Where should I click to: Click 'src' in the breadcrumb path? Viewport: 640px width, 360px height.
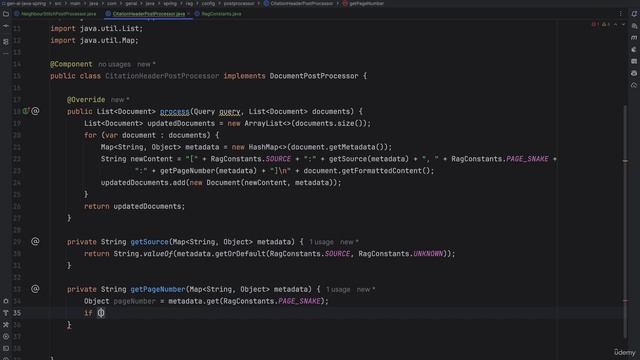tap(58, 3)
